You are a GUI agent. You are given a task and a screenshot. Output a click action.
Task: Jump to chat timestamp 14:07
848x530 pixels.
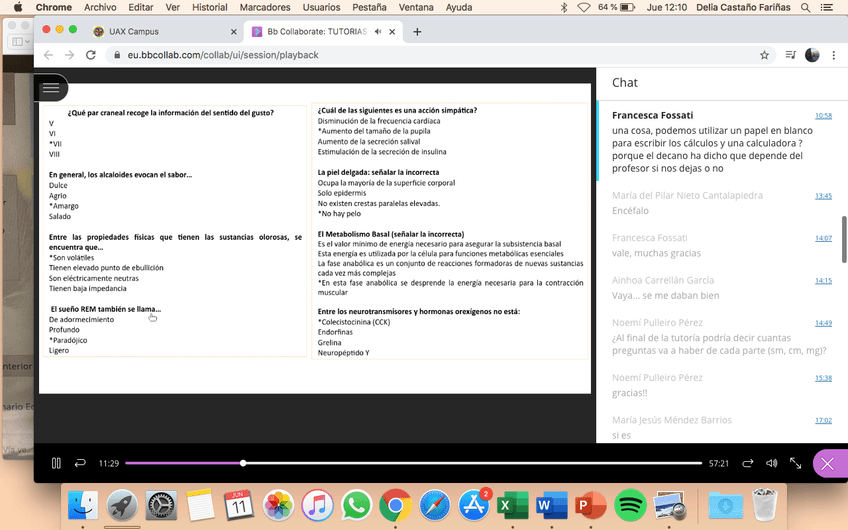(823, 238)
